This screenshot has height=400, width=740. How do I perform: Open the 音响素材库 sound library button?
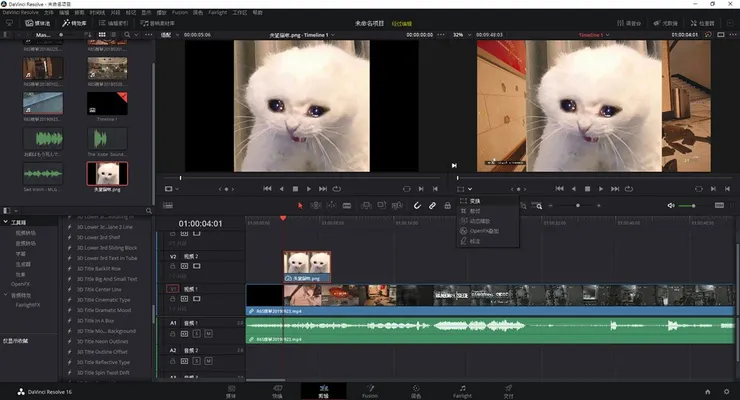[x=158, y=23]
